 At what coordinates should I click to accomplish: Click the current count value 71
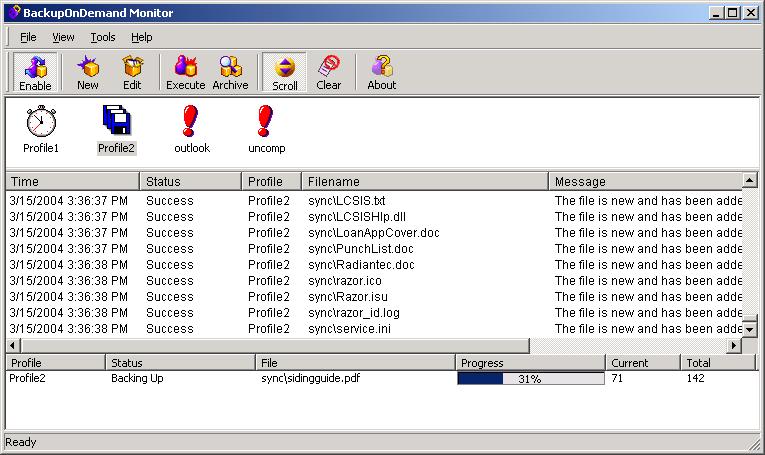pyautogui.click(x=617, y=378)
